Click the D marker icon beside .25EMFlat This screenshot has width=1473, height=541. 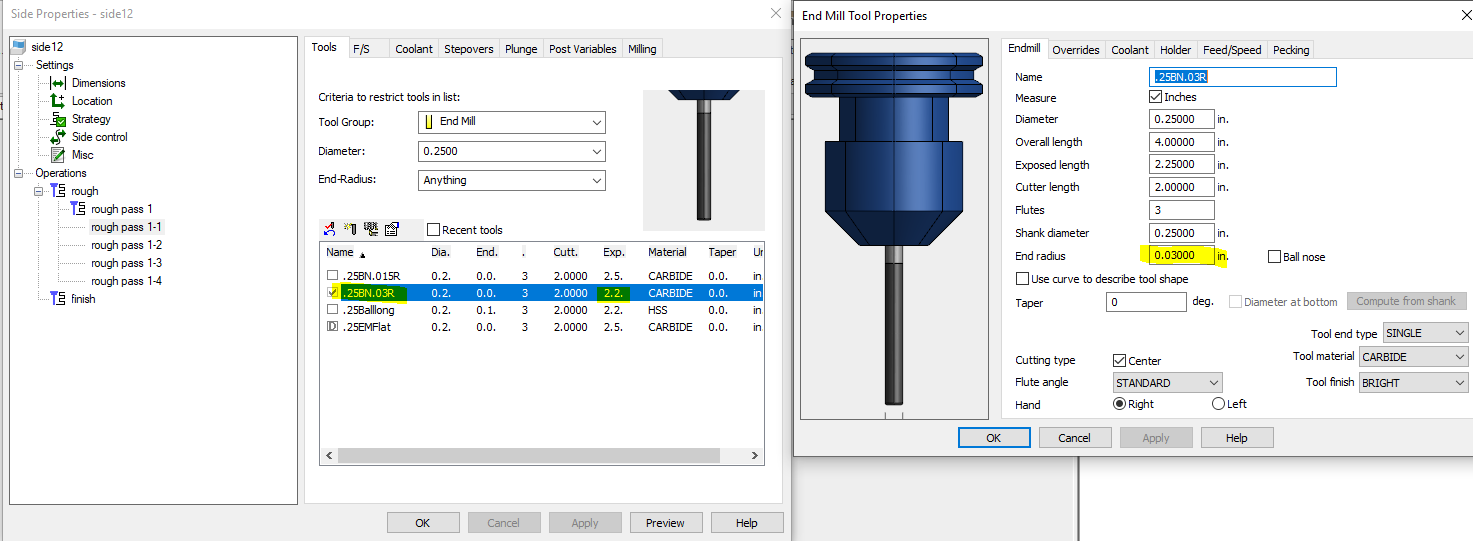332,327
